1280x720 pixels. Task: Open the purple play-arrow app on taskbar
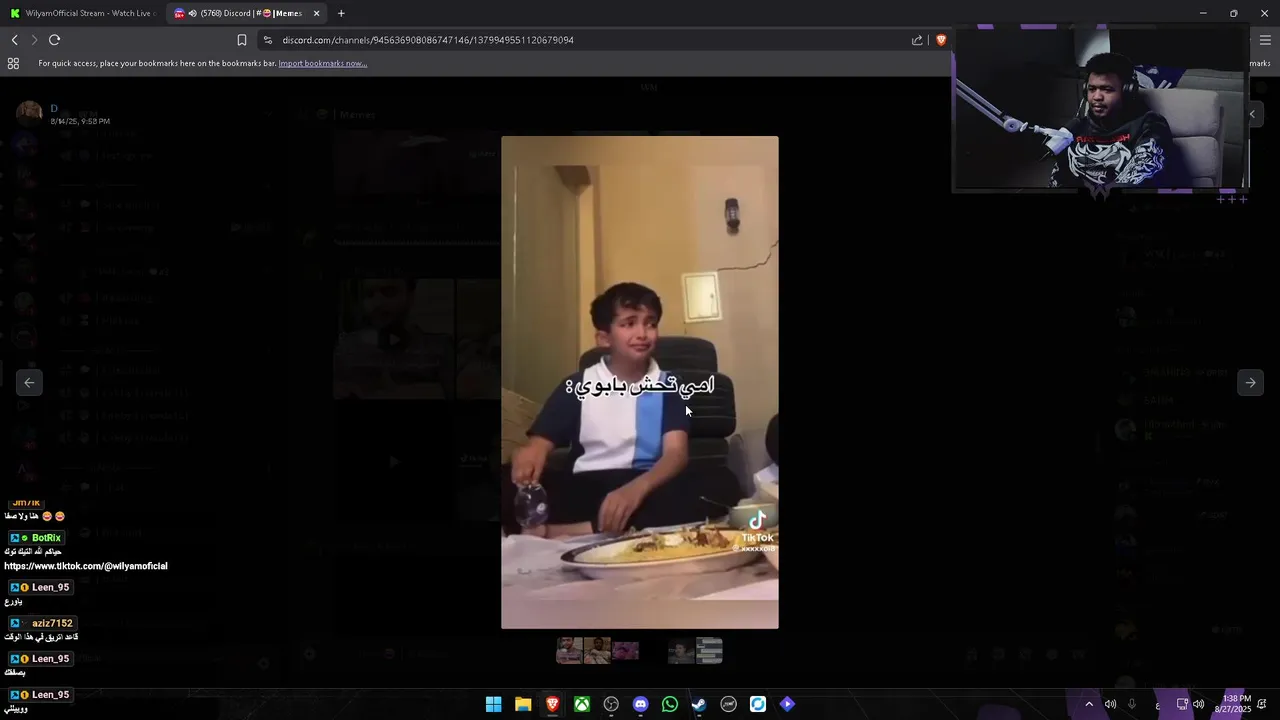pos(787,704)
